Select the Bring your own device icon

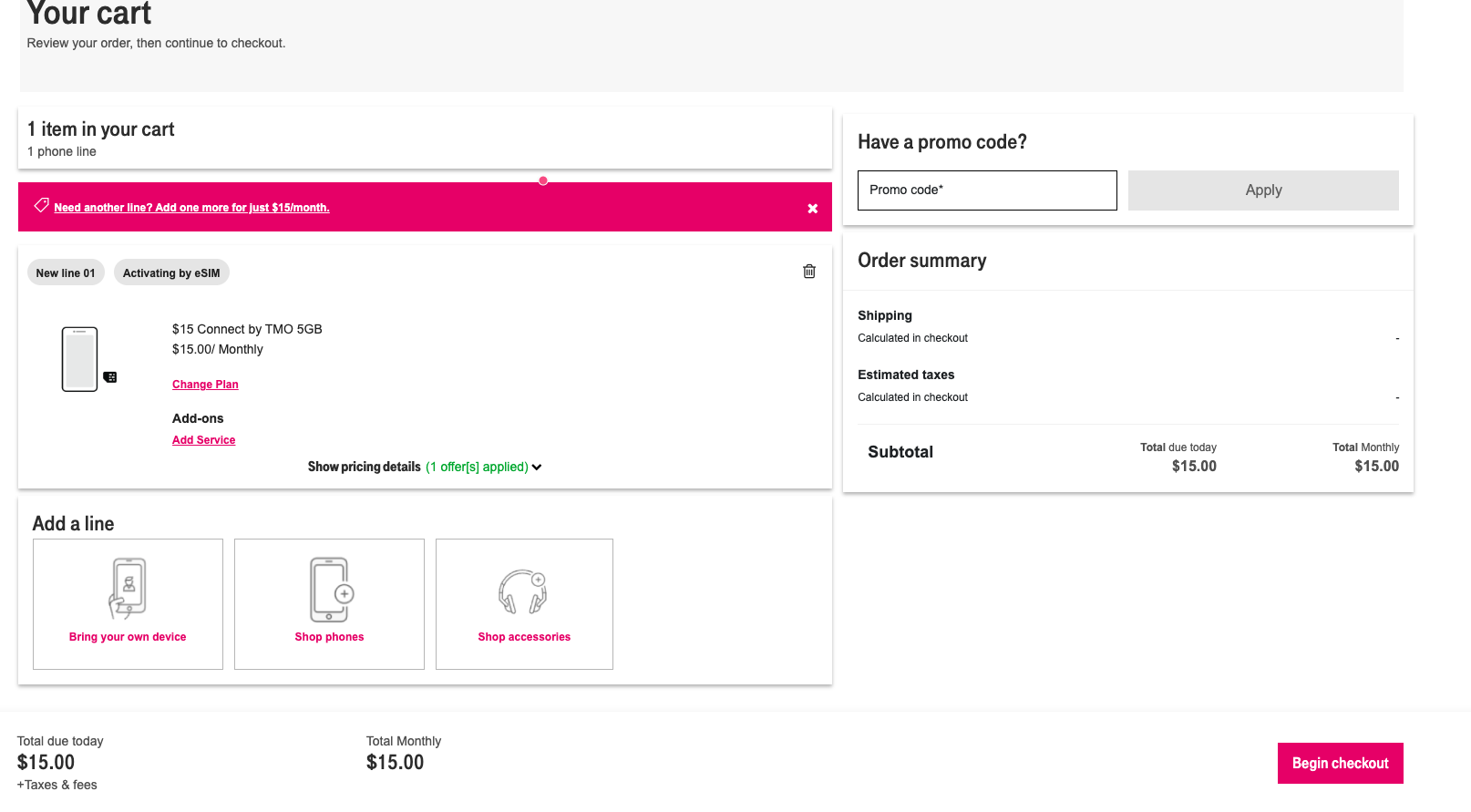128,589
